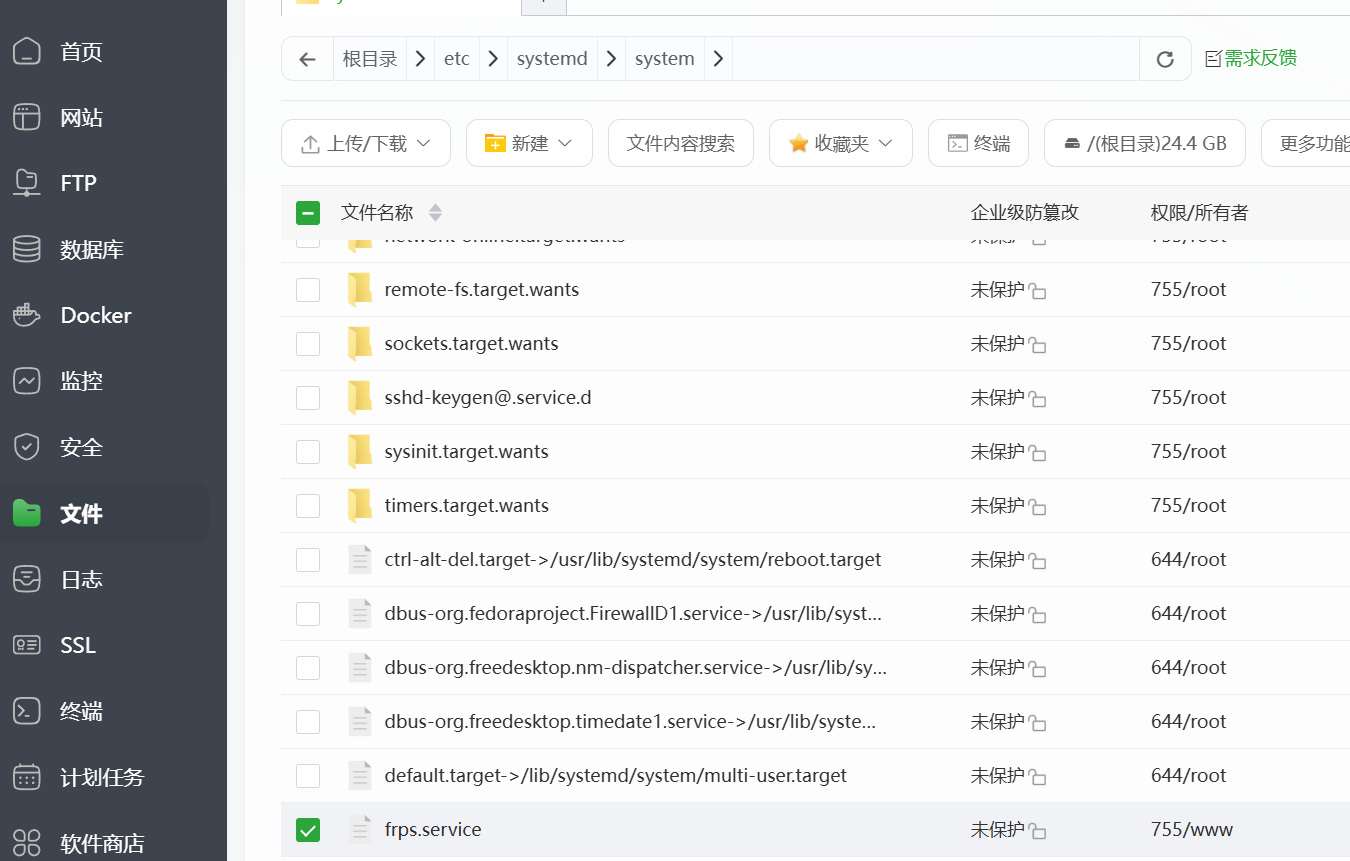
Task: Open the New (新建) dropdown
Action: click(529, 143)
